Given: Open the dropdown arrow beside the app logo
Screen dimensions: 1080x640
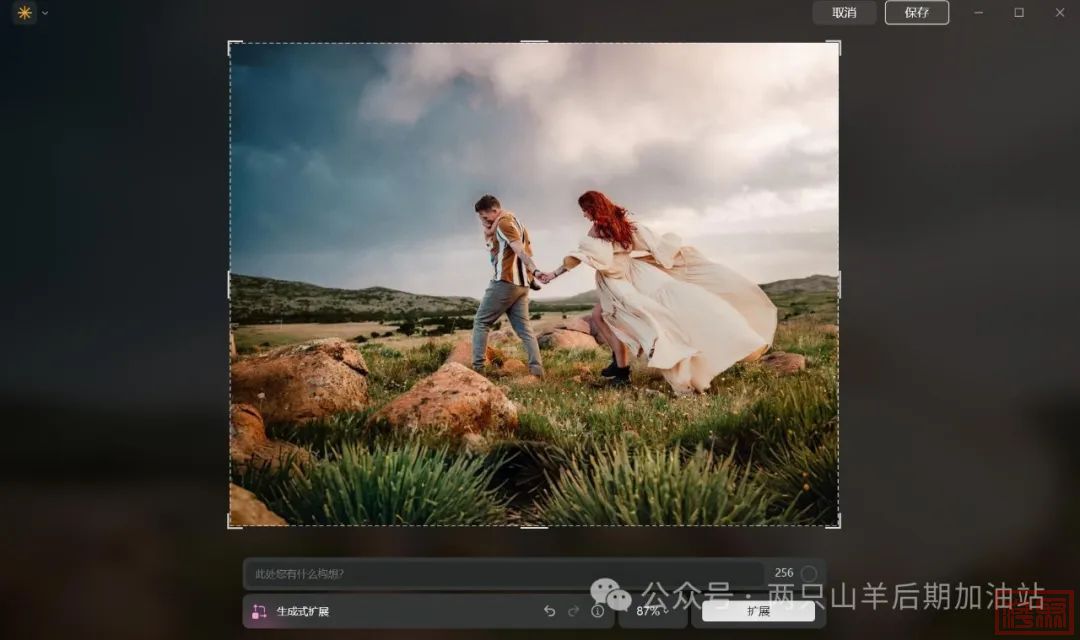Looking at the screenshot, I should click(45, 13).
